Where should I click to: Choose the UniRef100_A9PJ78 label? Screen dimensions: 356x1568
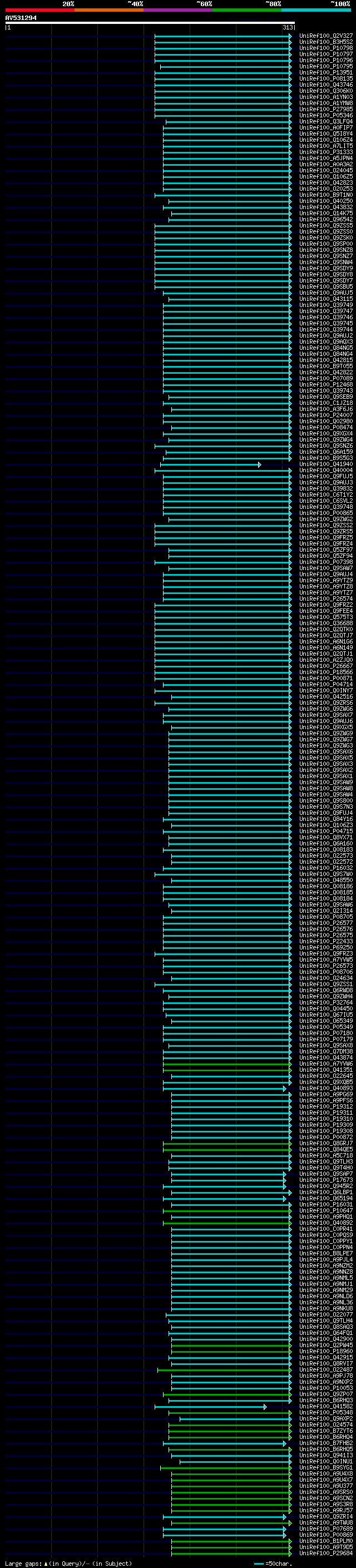click(326, 1375)
